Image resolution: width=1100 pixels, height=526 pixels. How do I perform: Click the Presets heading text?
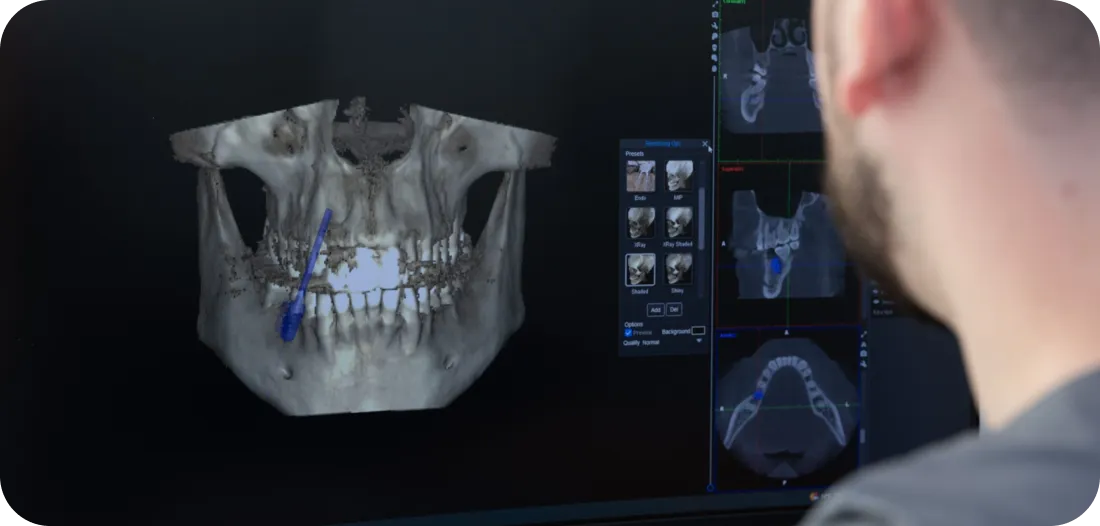(x=634, y=154)
